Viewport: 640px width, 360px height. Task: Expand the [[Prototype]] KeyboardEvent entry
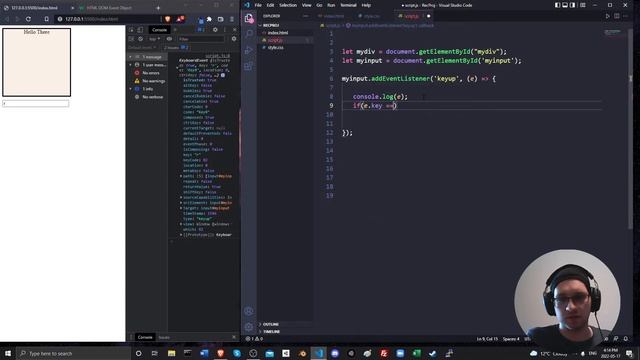[x=181, y=235]
